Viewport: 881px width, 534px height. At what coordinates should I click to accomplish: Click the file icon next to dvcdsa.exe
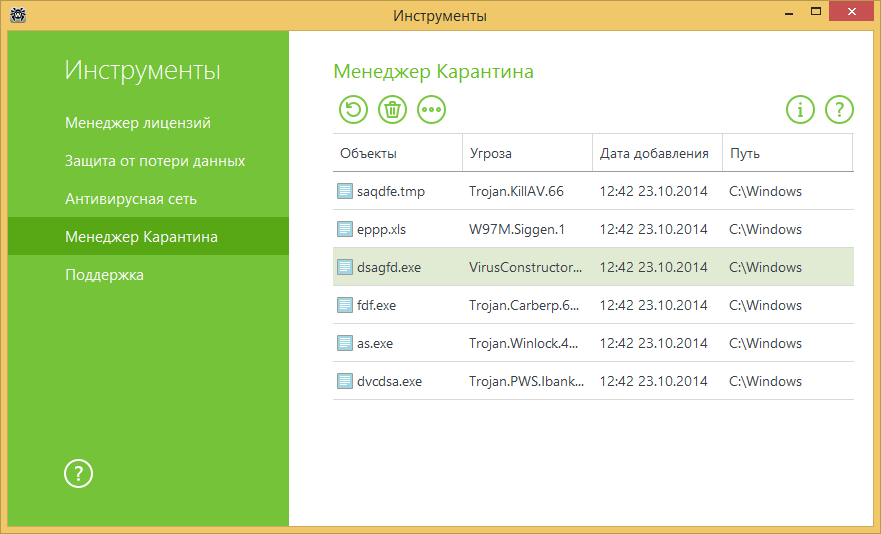click(344, 381)
